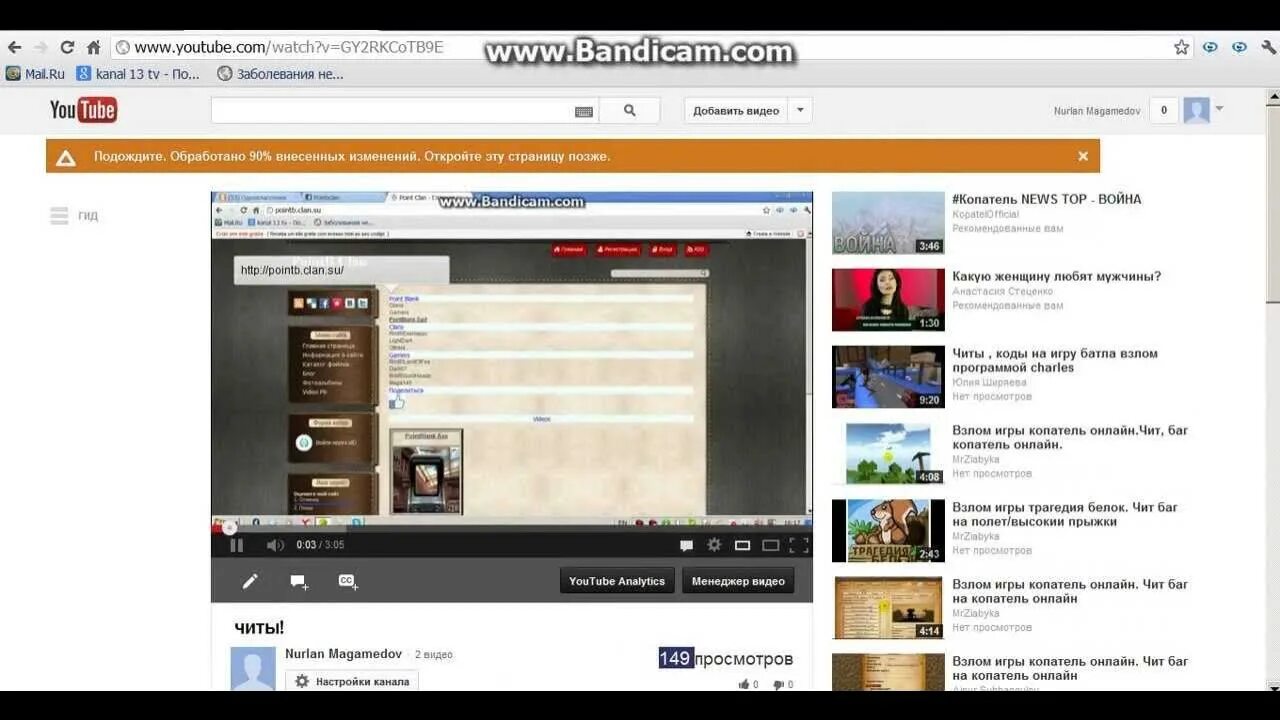This screenshot has height=720, width=1280.
Task: Open Настройки канала channel settings
Action: [x=352, y=681]
